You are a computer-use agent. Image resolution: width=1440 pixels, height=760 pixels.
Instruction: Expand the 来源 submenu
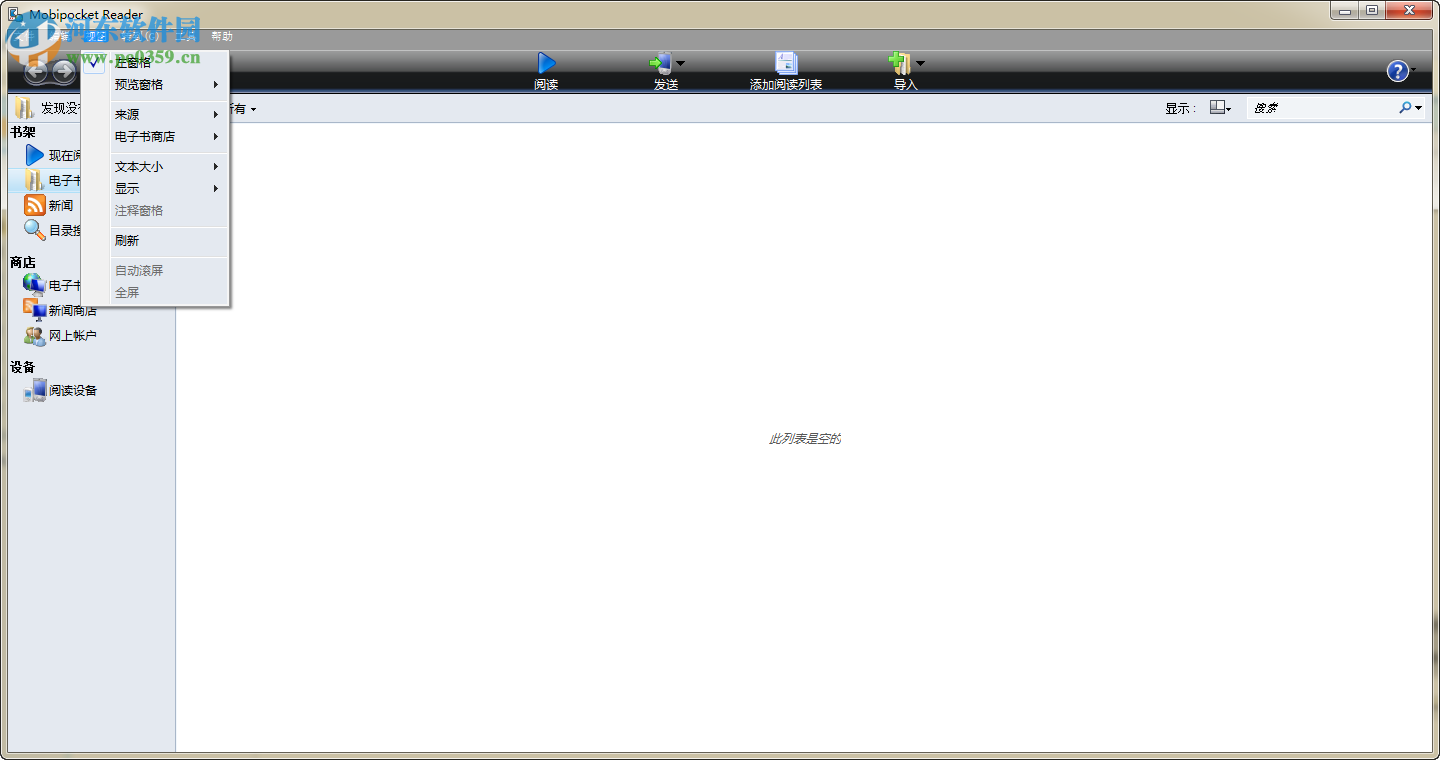156,115
